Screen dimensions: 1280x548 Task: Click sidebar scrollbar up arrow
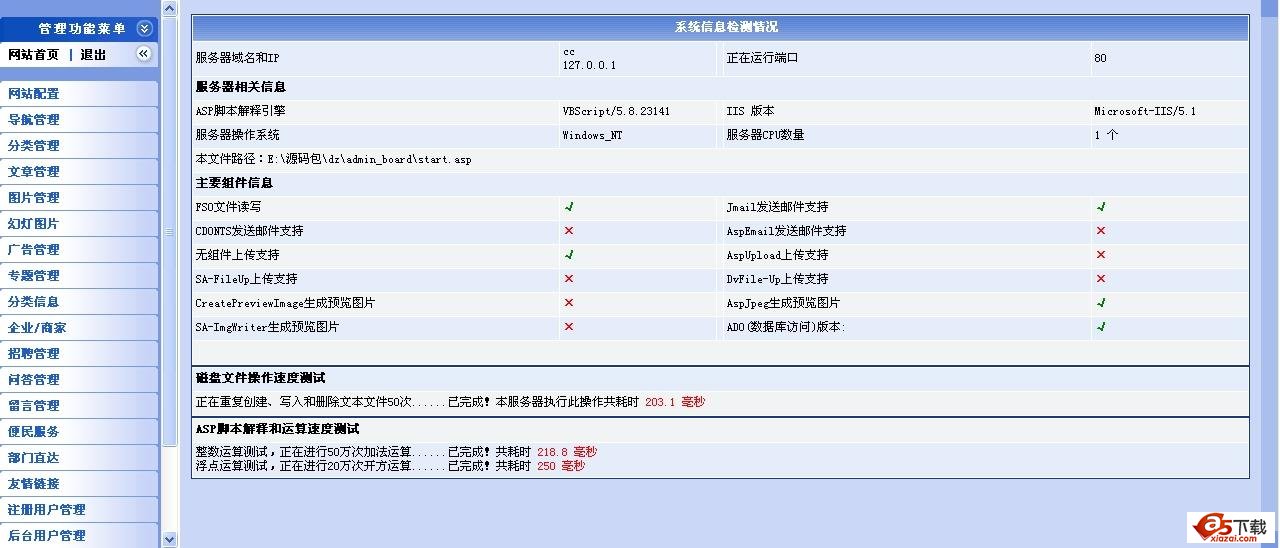point(169,8)
